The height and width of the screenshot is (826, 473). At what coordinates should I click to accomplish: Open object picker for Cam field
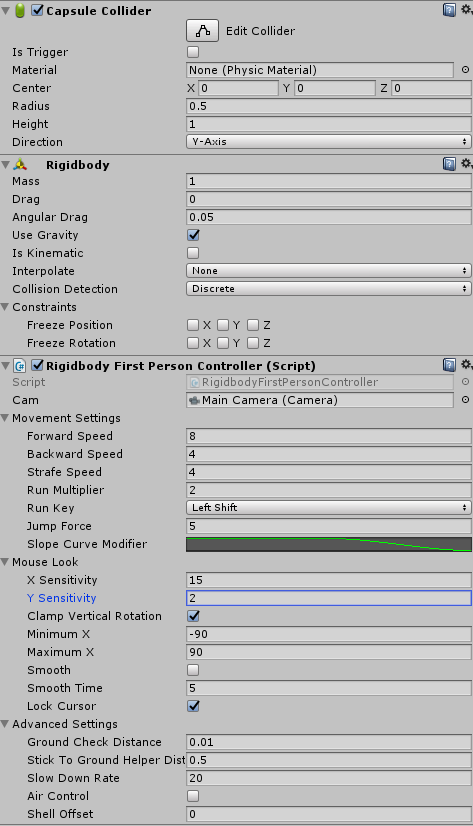point(465,400)
